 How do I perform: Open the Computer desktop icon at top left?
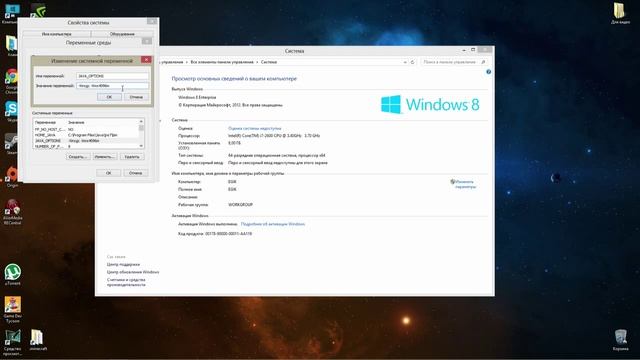point(11,12)
